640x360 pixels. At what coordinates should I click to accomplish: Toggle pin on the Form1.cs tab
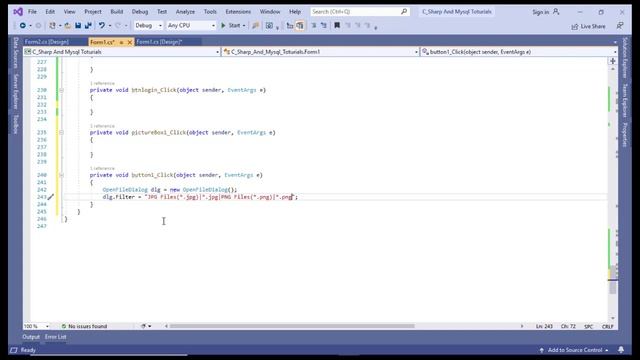[x=121, y=42]
